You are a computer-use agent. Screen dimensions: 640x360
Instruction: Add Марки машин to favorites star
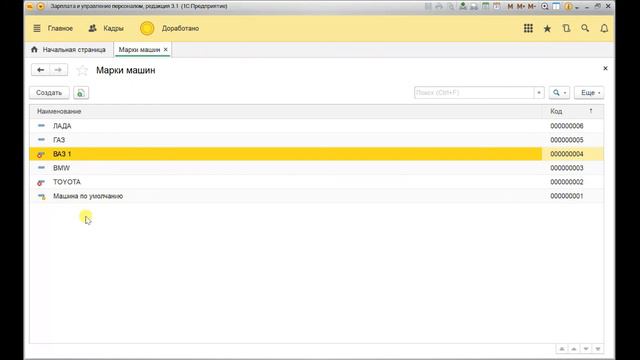click(82, 70)
